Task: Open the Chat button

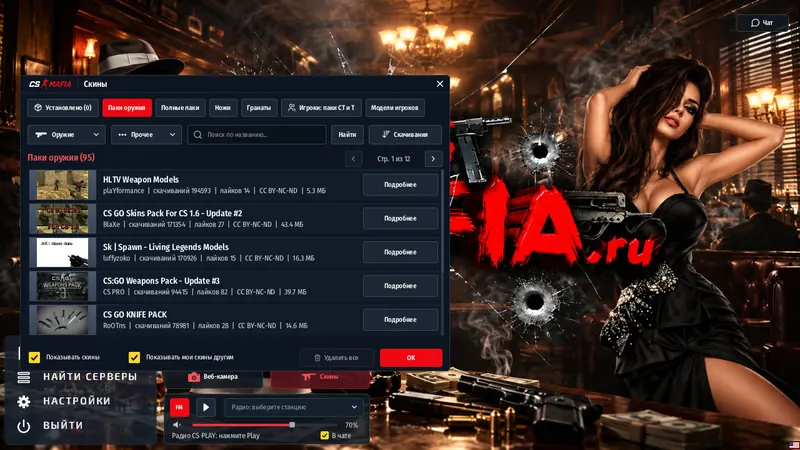Action: coord(762,22)
